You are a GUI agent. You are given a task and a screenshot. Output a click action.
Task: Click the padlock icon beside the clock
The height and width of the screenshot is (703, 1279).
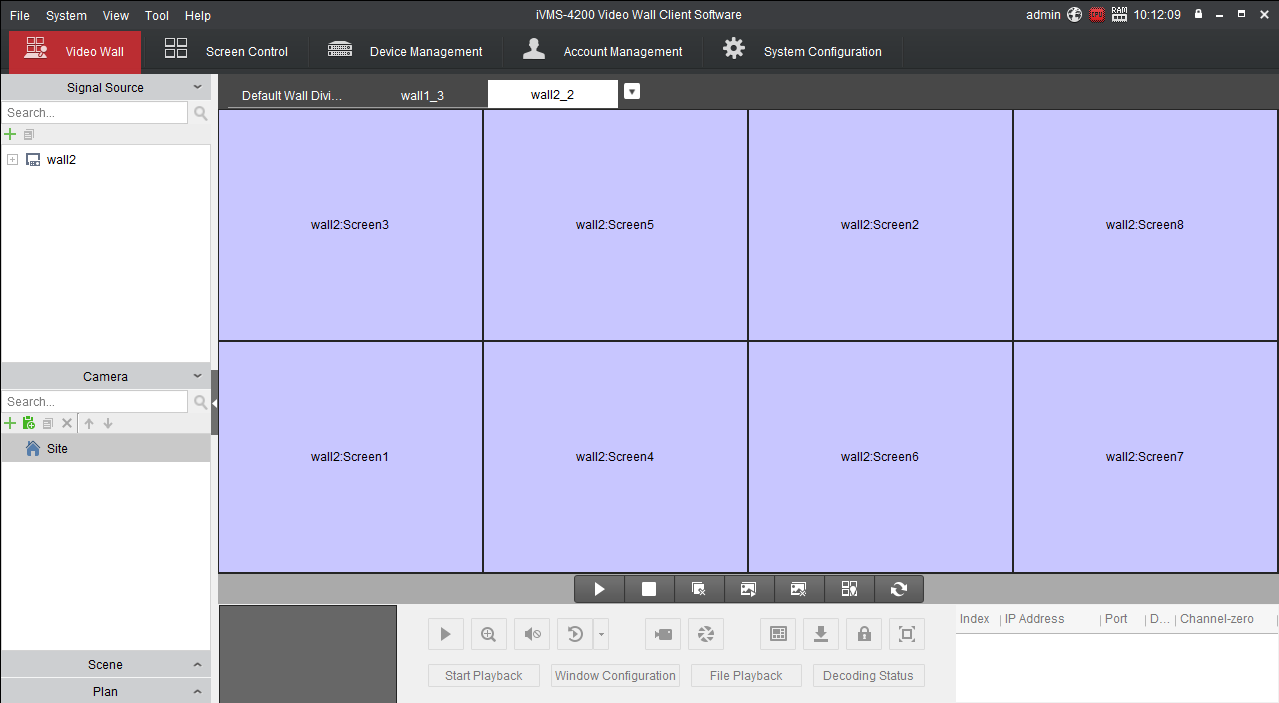coord(1198,15)
